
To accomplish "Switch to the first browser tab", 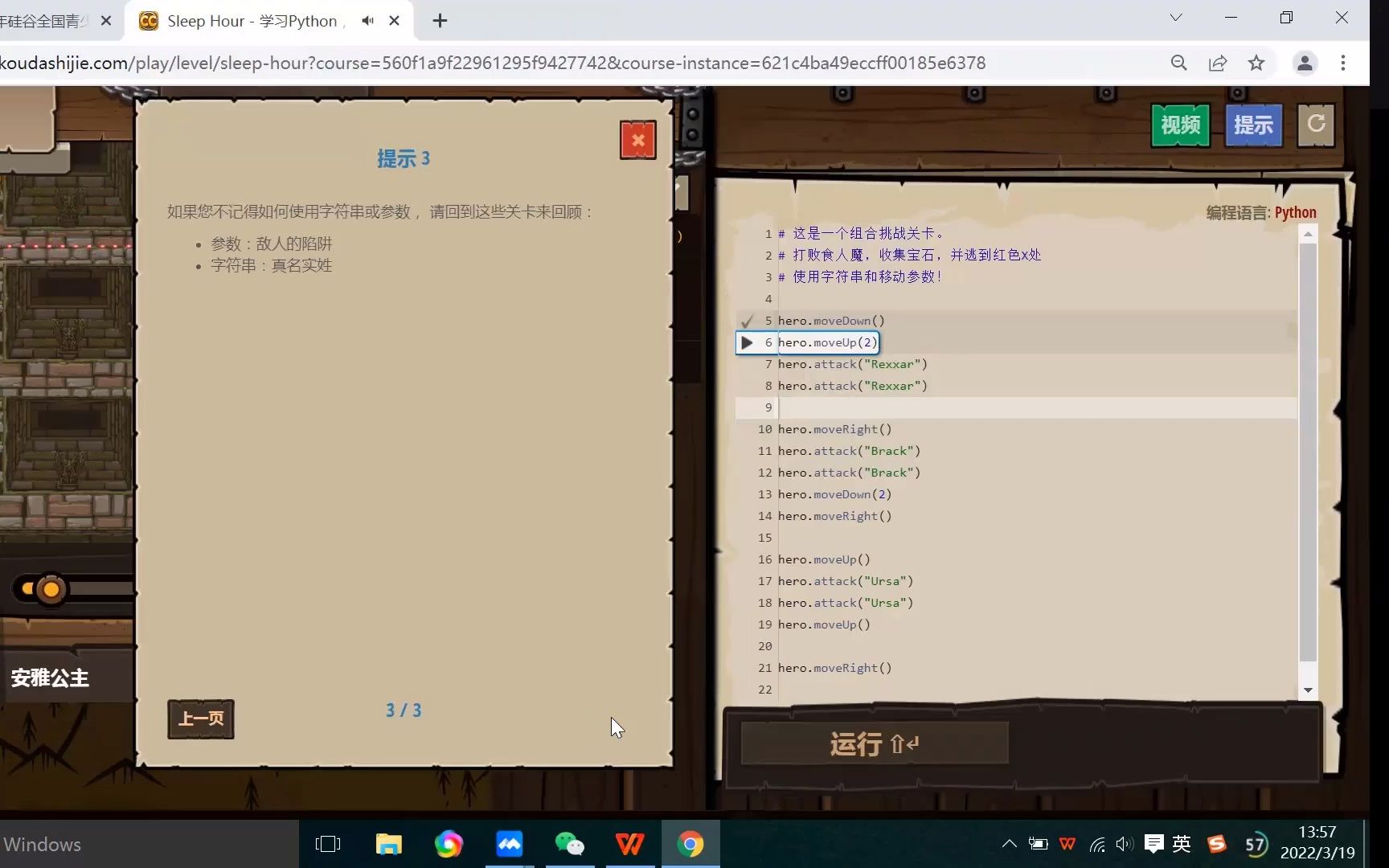I will click(44, 21).
